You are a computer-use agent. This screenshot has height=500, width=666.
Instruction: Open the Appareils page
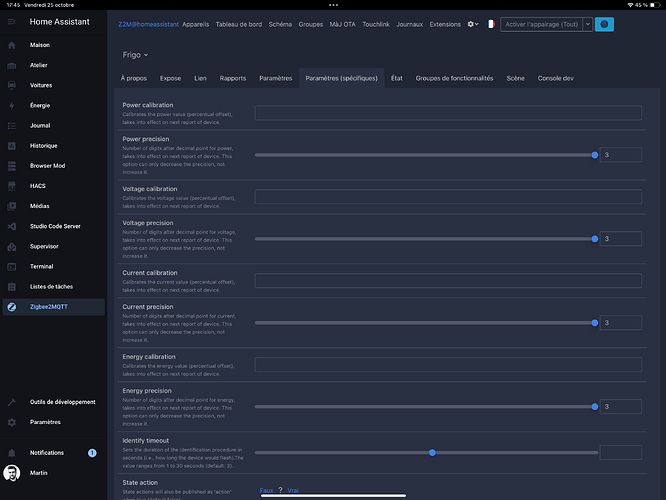pyautogui.click(x=195, y=24)
